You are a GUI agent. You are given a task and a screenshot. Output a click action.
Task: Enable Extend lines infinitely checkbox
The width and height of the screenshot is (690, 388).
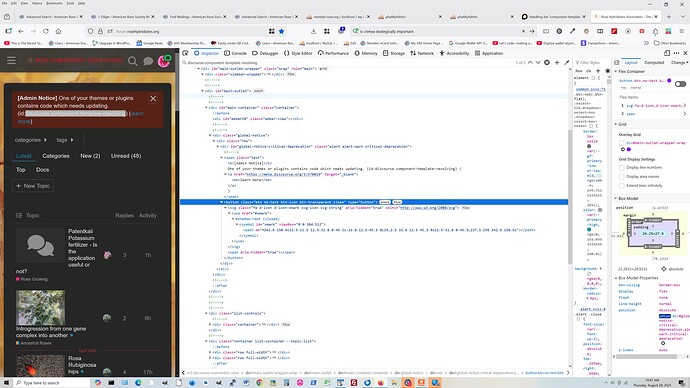(622, 185)
